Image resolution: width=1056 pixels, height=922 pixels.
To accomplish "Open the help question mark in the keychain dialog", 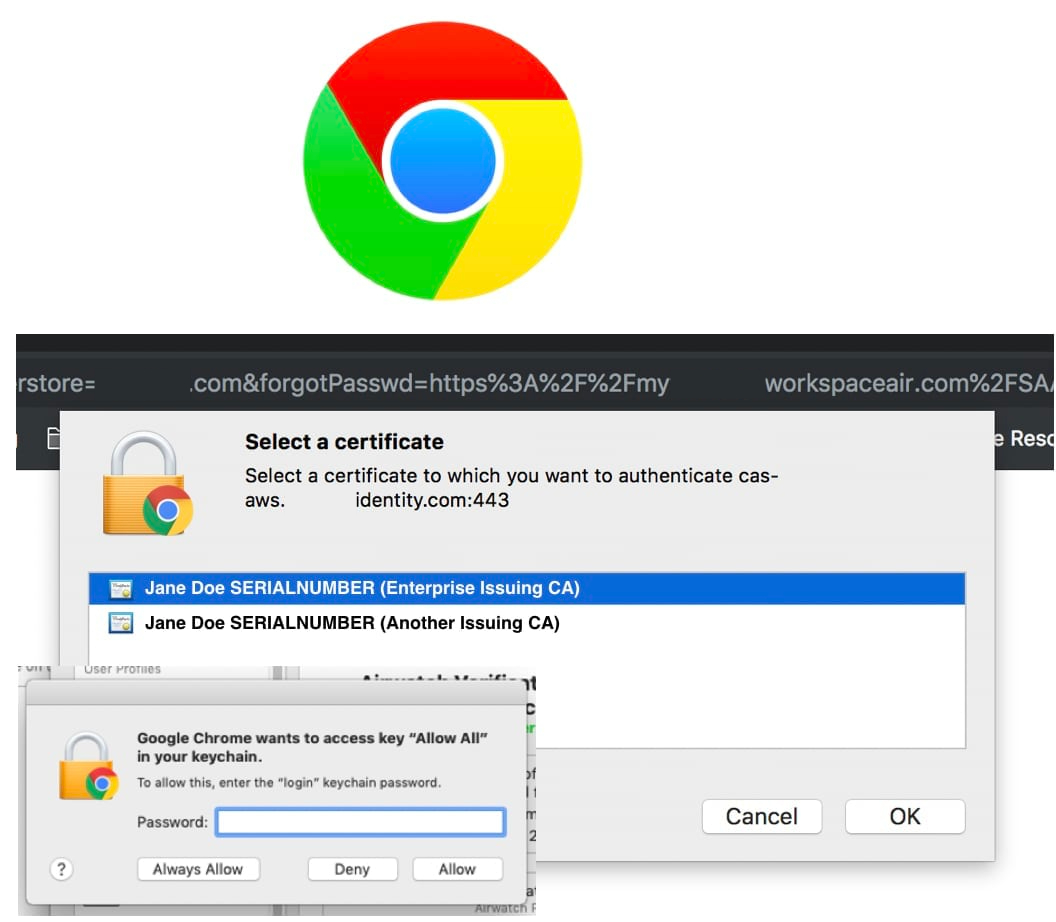I will (61, 869).
